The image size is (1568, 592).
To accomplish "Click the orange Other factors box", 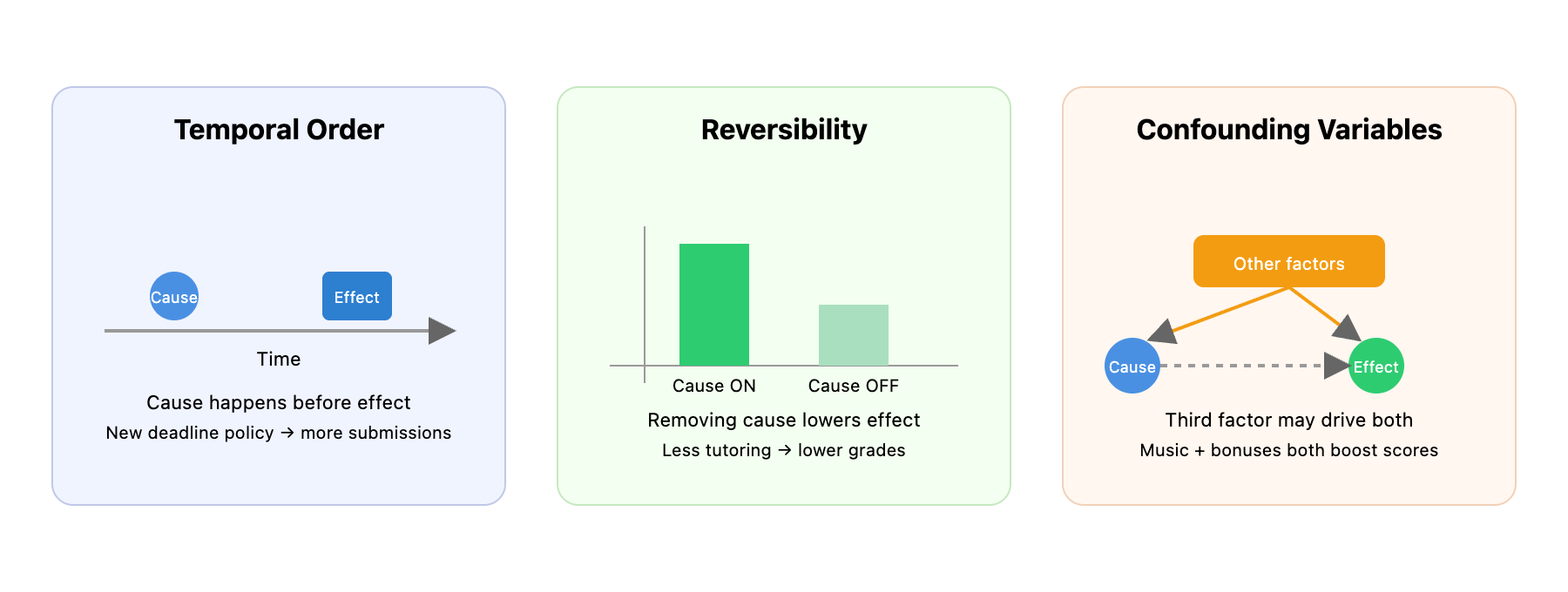I will [x=1289, y=261].
